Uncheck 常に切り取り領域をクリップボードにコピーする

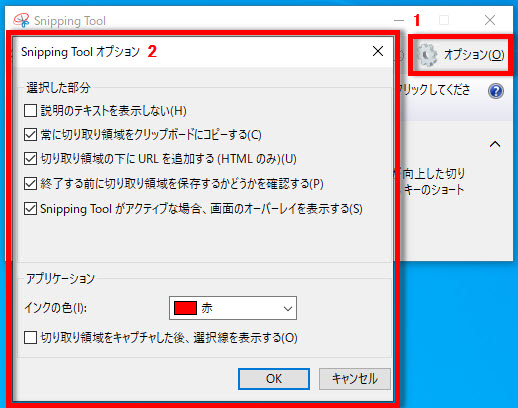coord(30,135)
